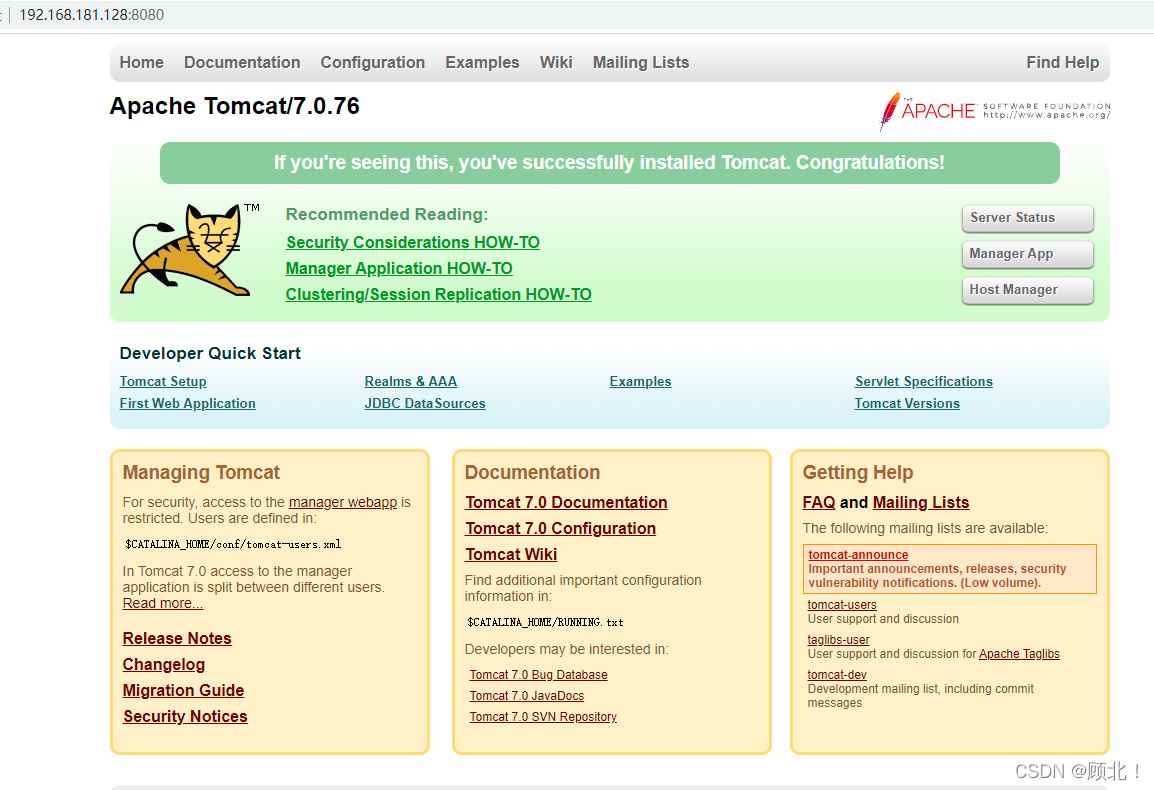Open the Servlet Specifications link
This screenshot has height=790, width=1154.
tap(923, 381)
